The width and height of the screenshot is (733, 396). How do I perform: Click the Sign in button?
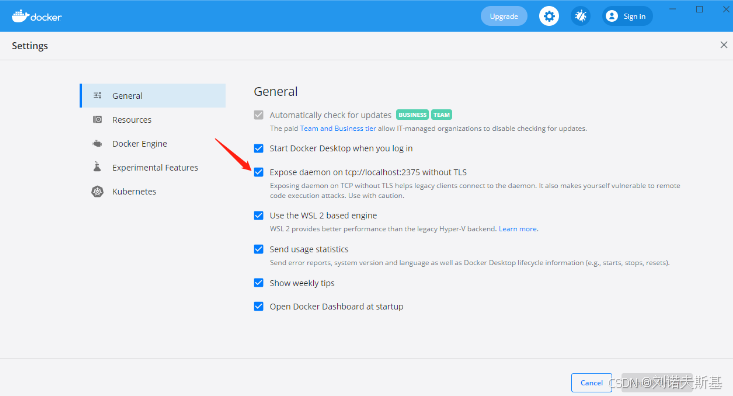pos(627,16)
